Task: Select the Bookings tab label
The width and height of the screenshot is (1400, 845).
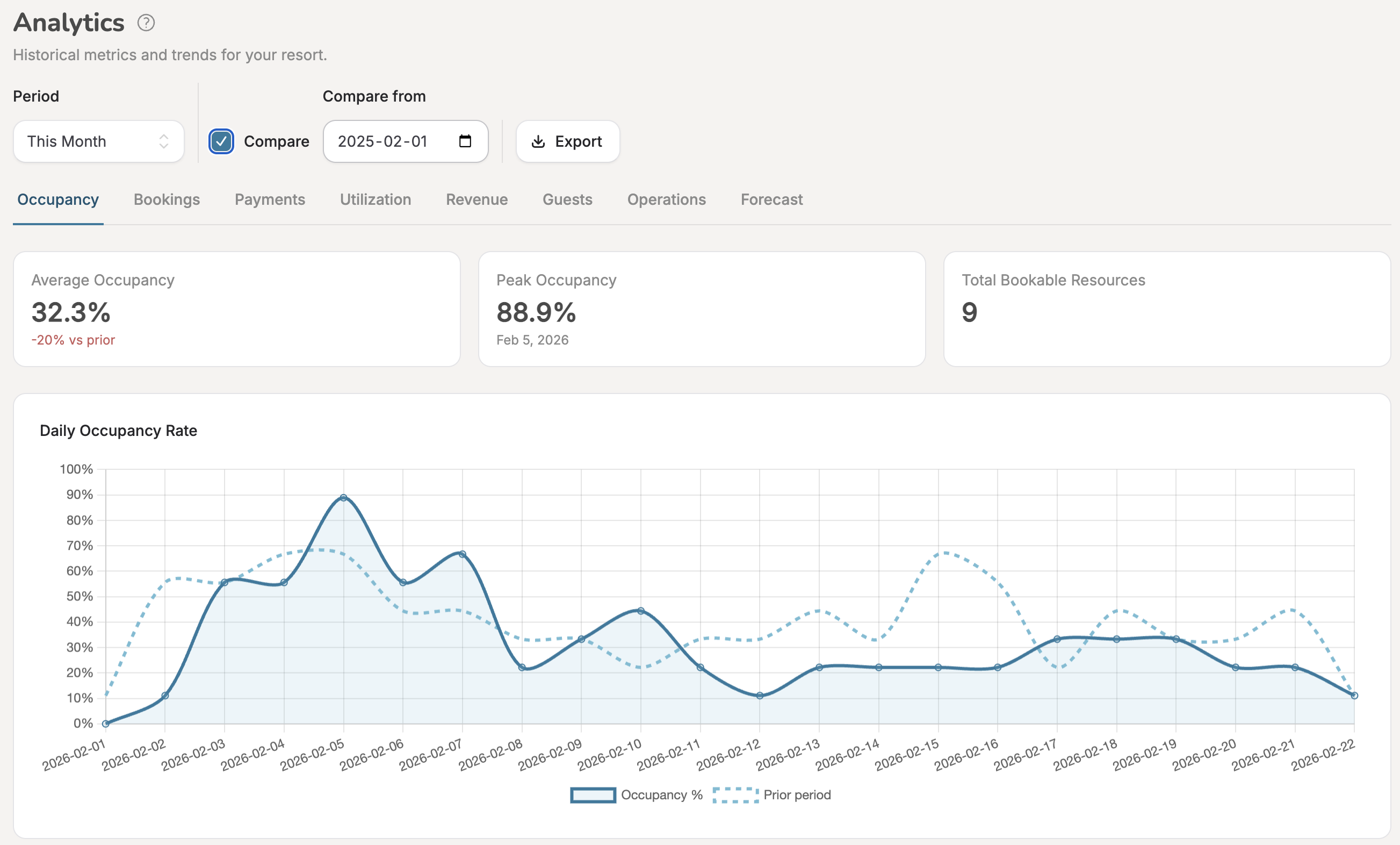Action: (167, 199)
